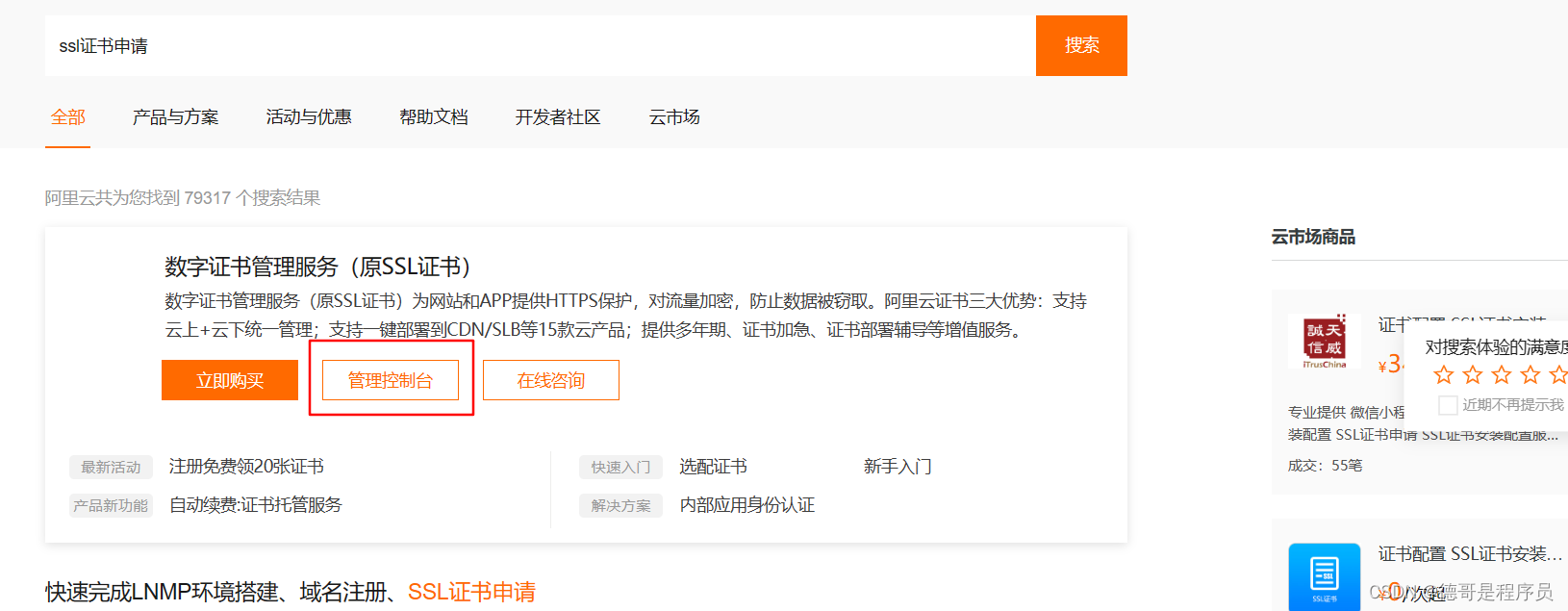Rate four stars in satisfaction popup
The image size is (1568, 611).
click(1530, 374)
